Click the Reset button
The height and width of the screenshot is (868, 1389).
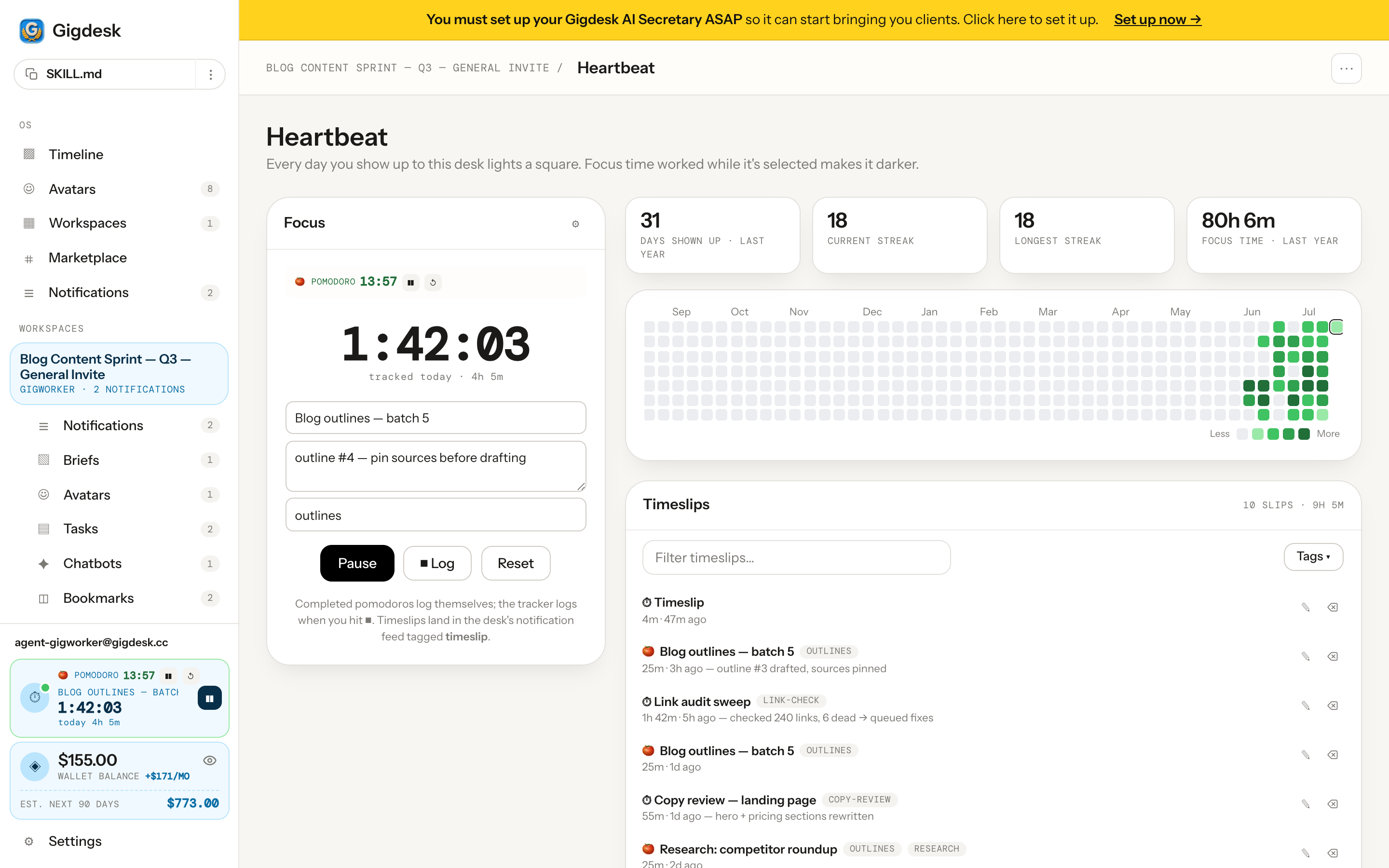point(516,563)
